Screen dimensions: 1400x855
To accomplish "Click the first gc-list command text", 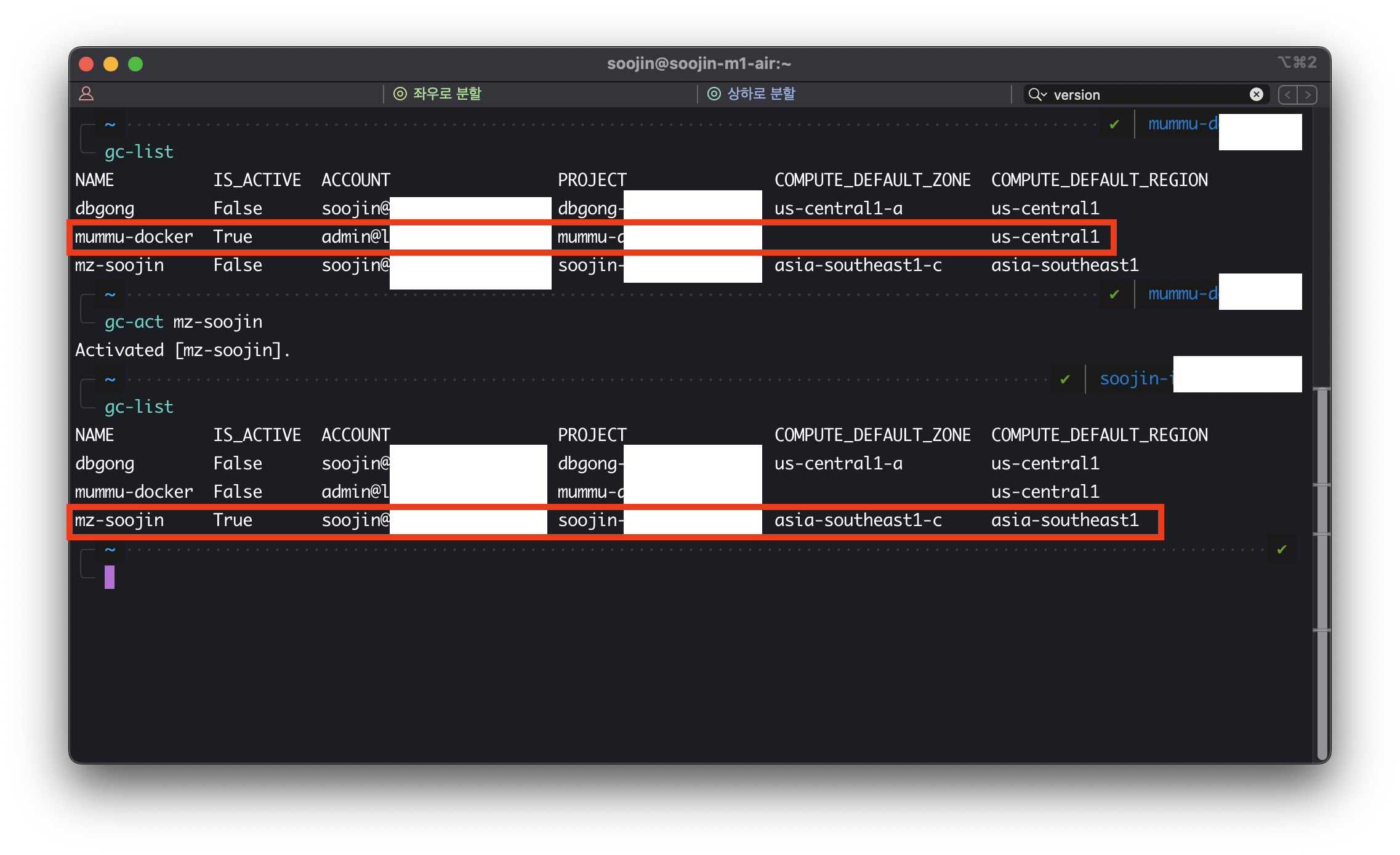I will pyautogui.click(x=139, y=152).
